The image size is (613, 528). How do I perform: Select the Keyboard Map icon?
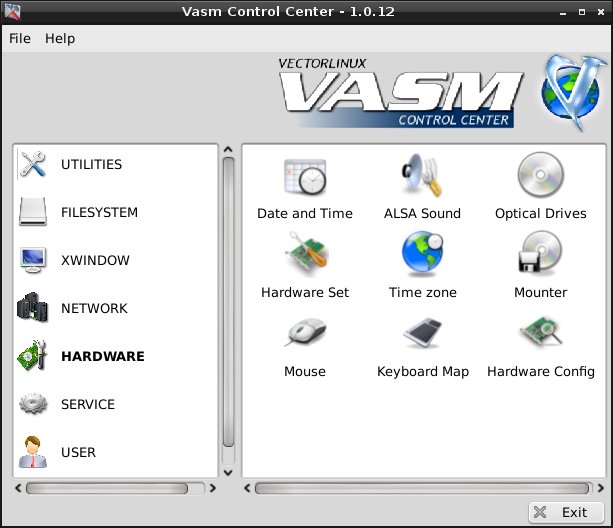pyautogui.click(x=422, y=335)
